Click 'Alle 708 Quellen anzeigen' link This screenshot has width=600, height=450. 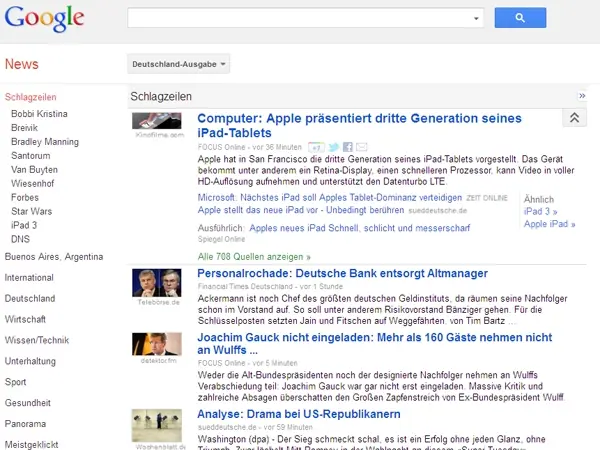[254, 257]
